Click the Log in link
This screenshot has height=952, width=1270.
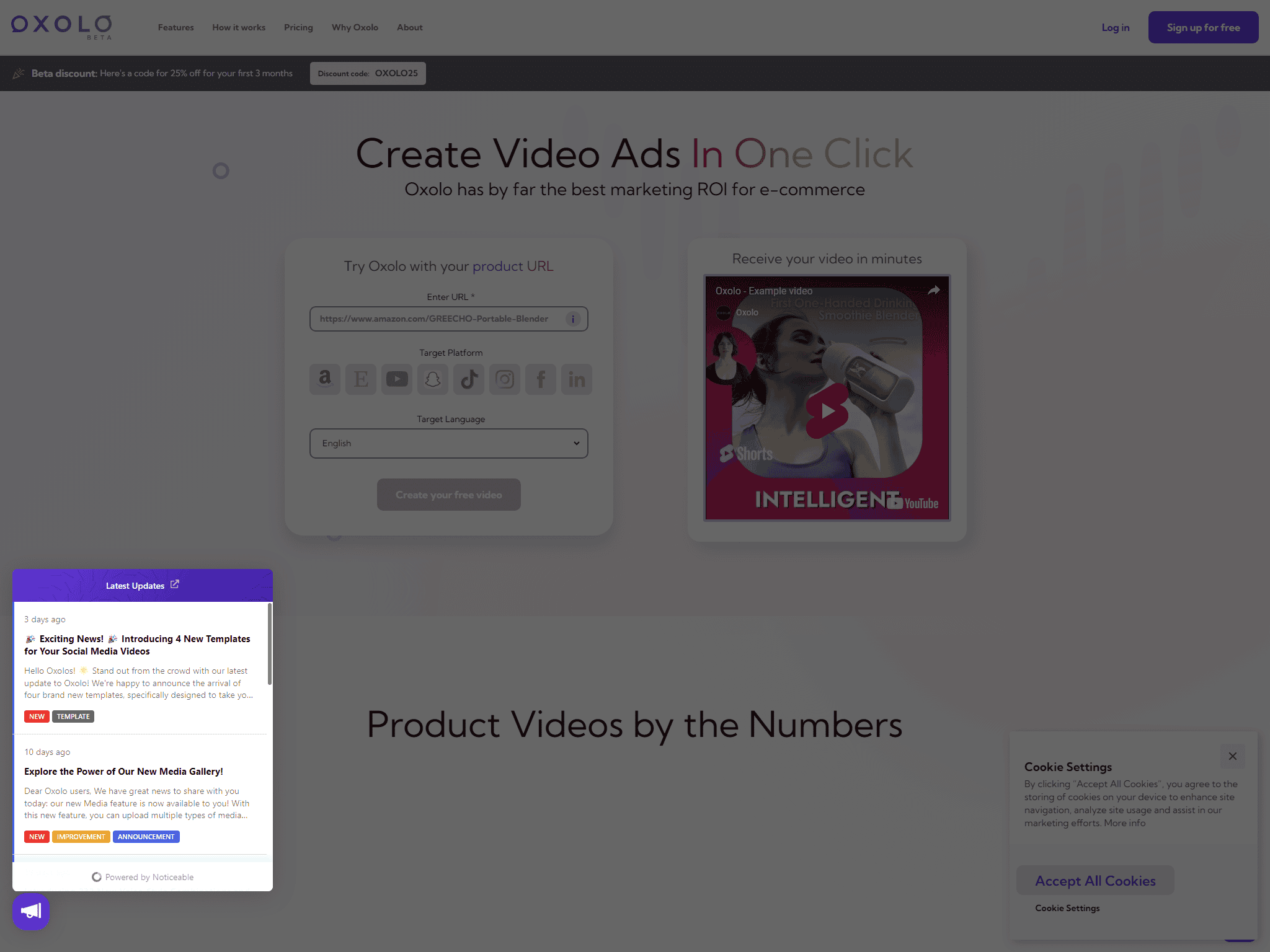point(1116,27)
